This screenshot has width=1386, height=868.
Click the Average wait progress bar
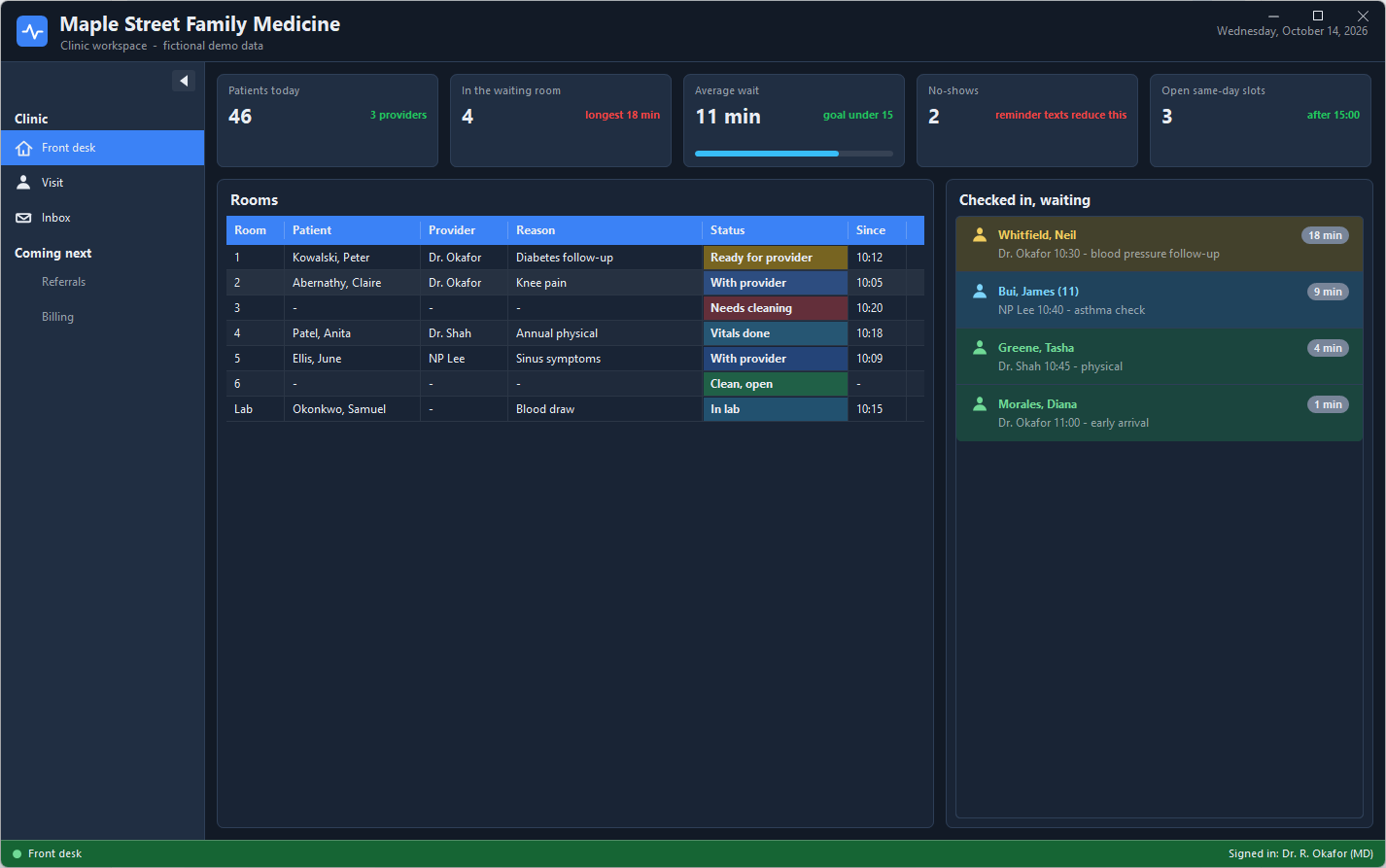click(x=793, y=154)
